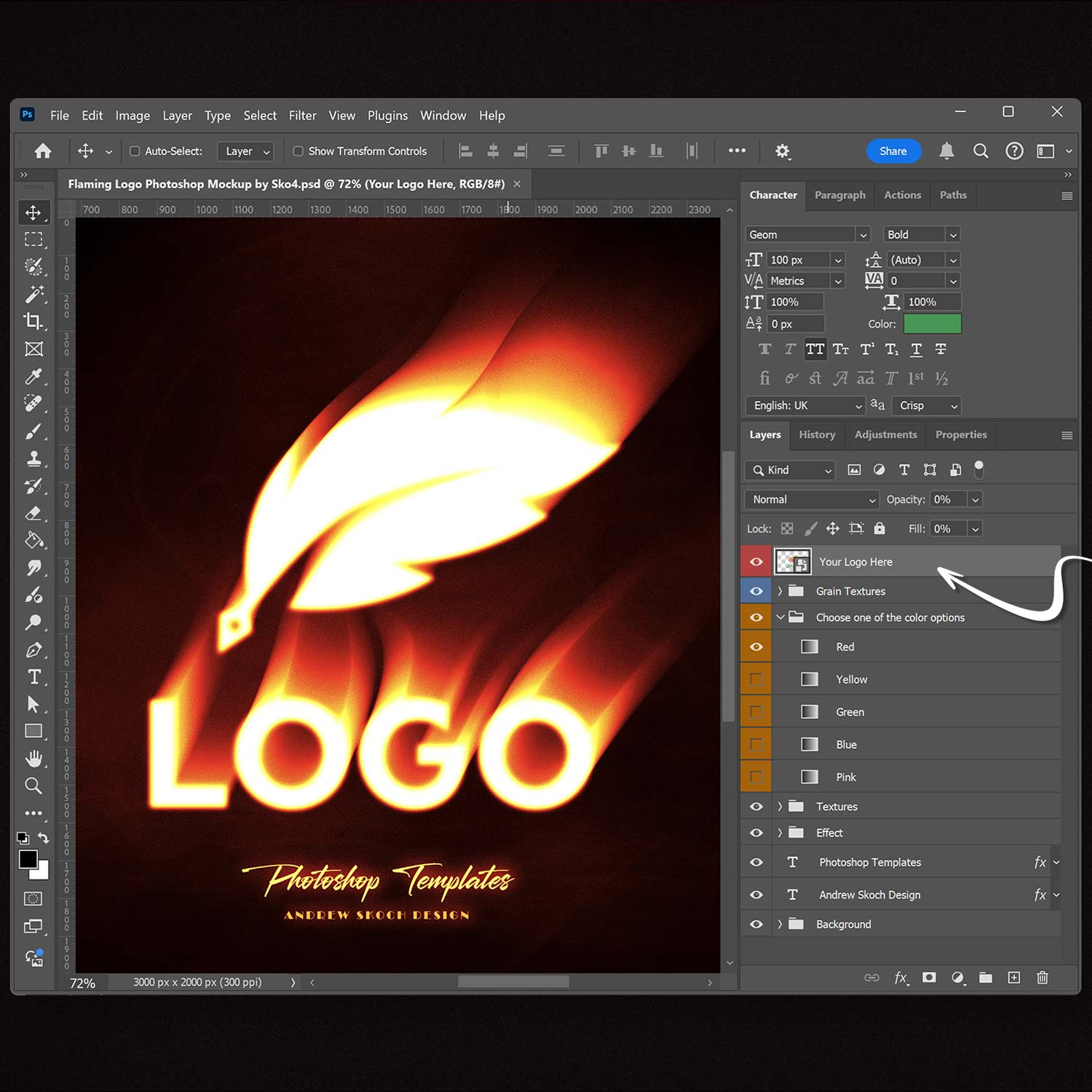This screenshot has height=1092, width=1092.
Task: Switch to the History tab
Action: (817, 435)
